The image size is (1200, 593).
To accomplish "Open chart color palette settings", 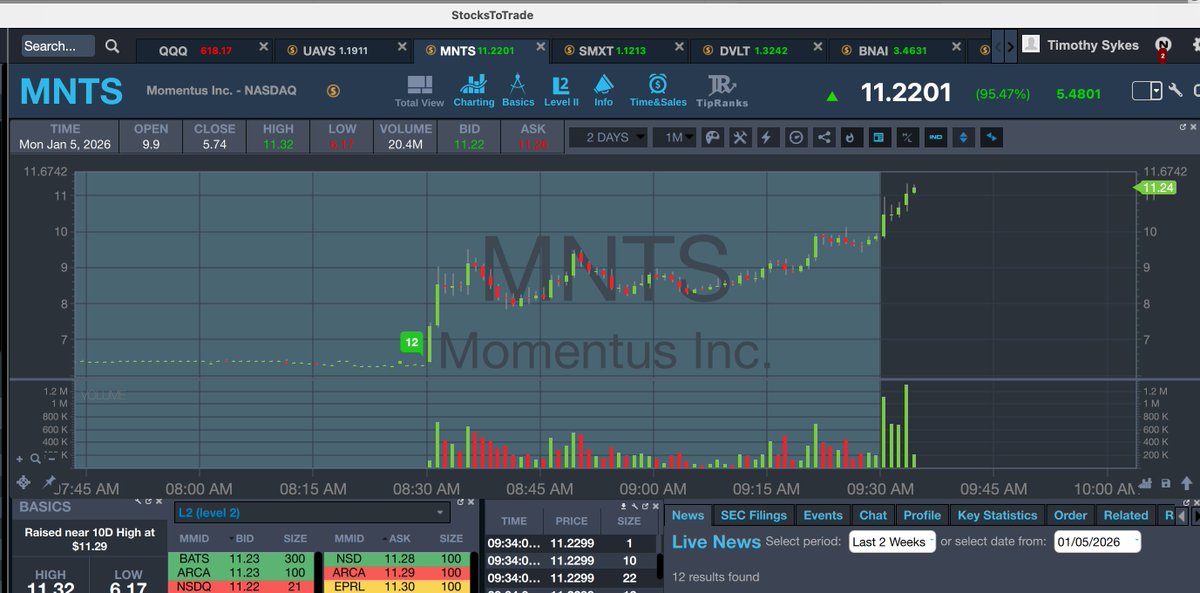I will [x=713, y=137].
